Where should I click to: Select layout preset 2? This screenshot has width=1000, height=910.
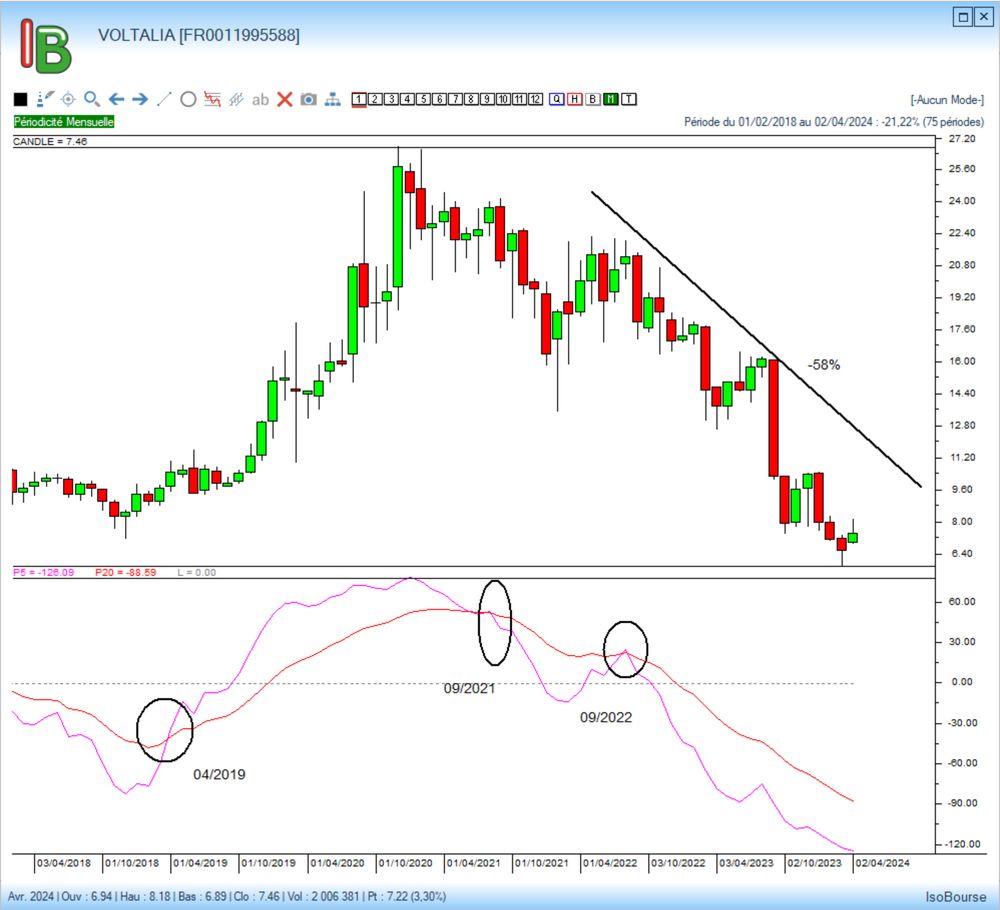click(375, 99)
